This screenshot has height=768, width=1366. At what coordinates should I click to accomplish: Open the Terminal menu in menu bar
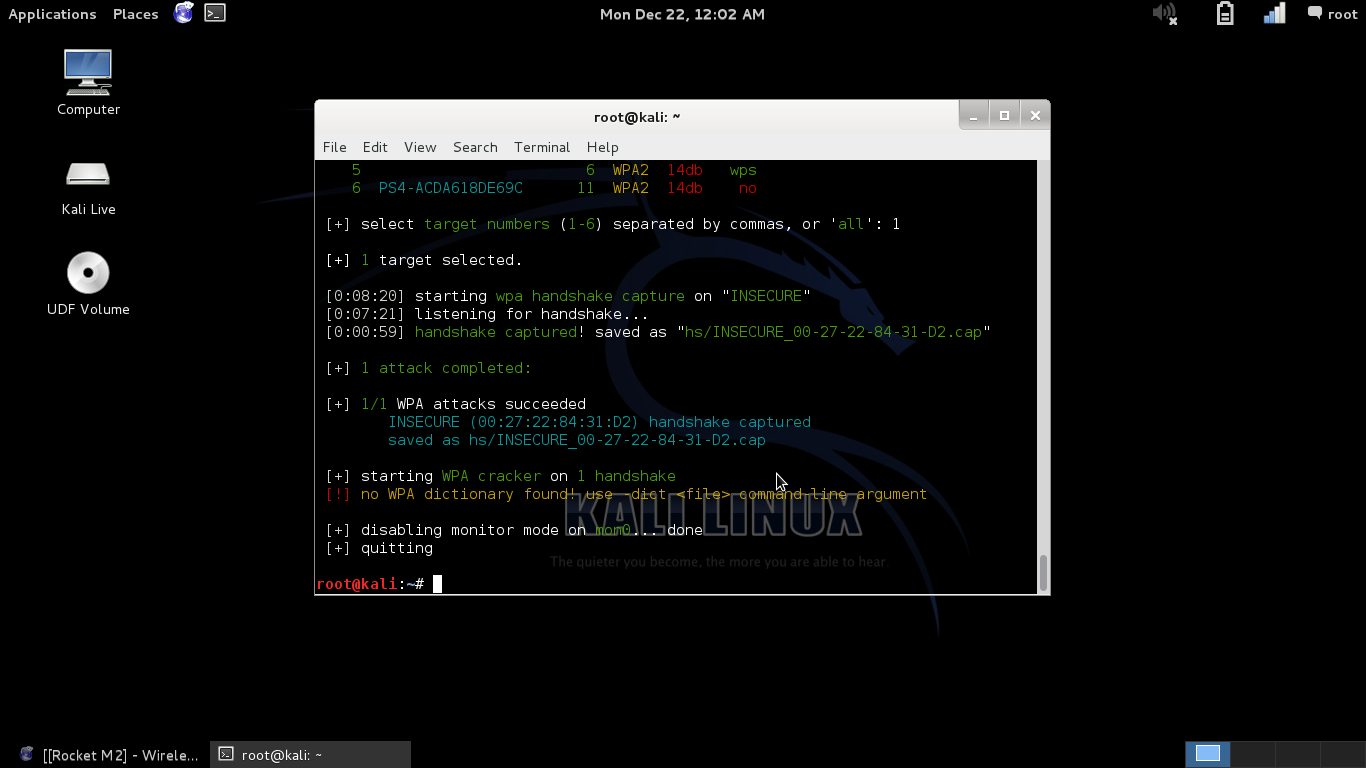point(542,147)
